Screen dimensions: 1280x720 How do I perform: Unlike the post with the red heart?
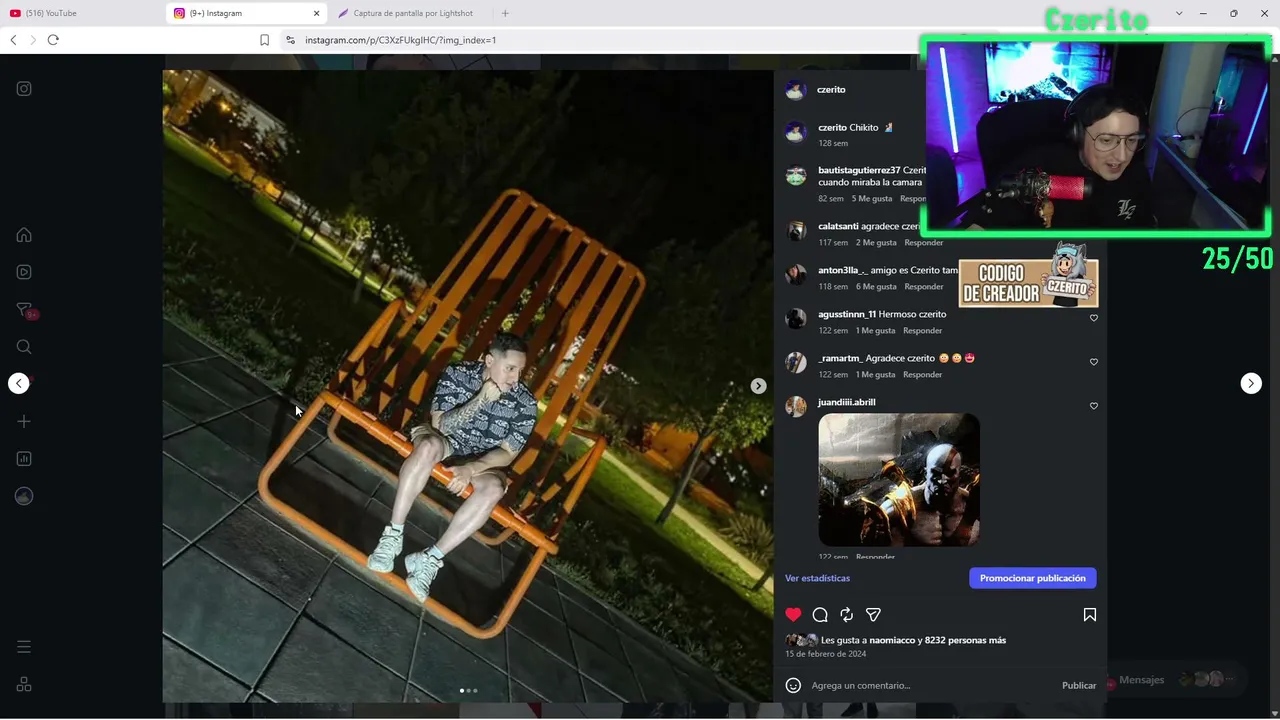click(x=793, y=615)
